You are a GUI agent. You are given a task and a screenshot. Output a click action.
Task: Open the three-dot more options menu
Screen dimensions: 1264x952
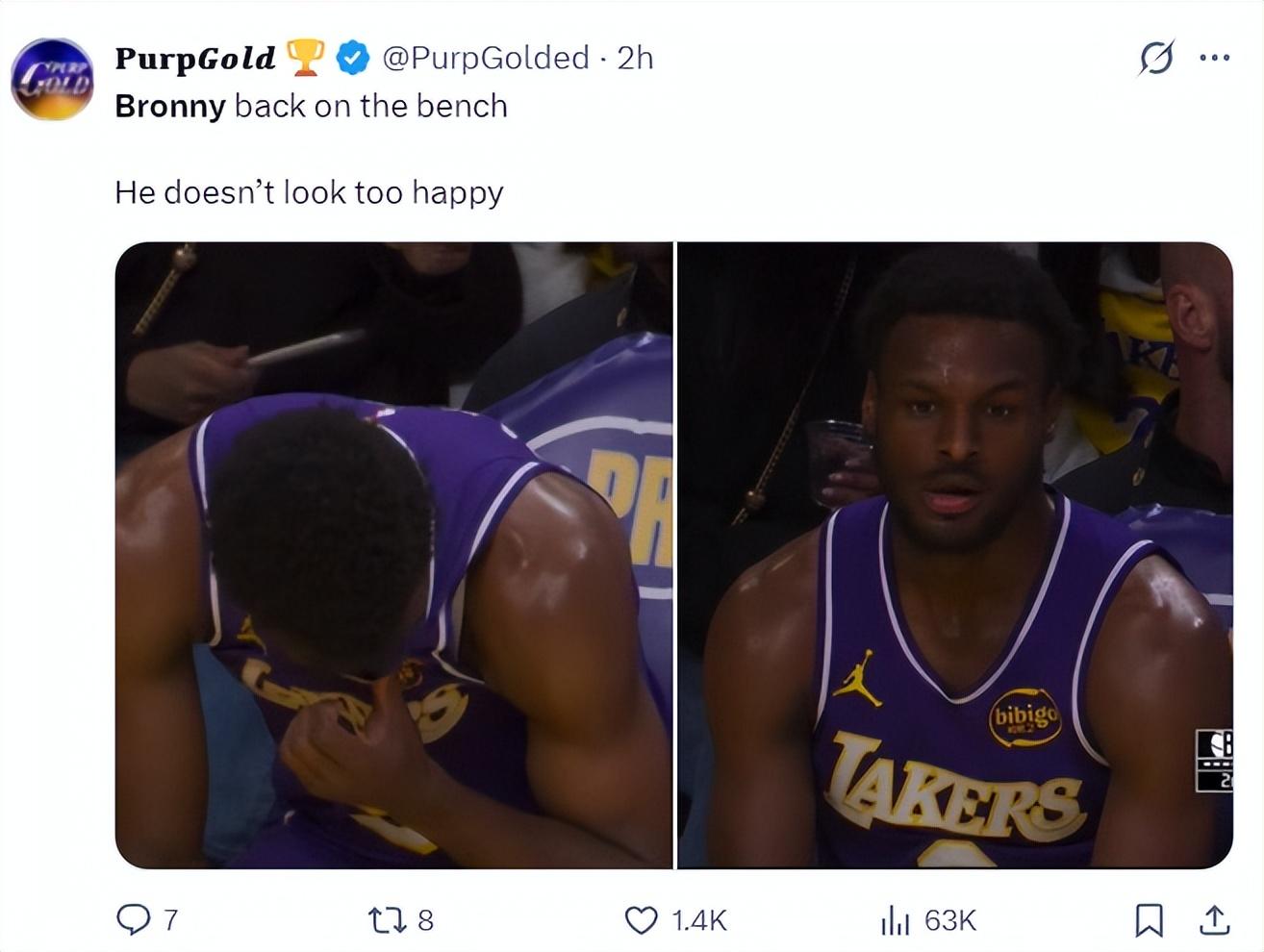[1214, 58]
